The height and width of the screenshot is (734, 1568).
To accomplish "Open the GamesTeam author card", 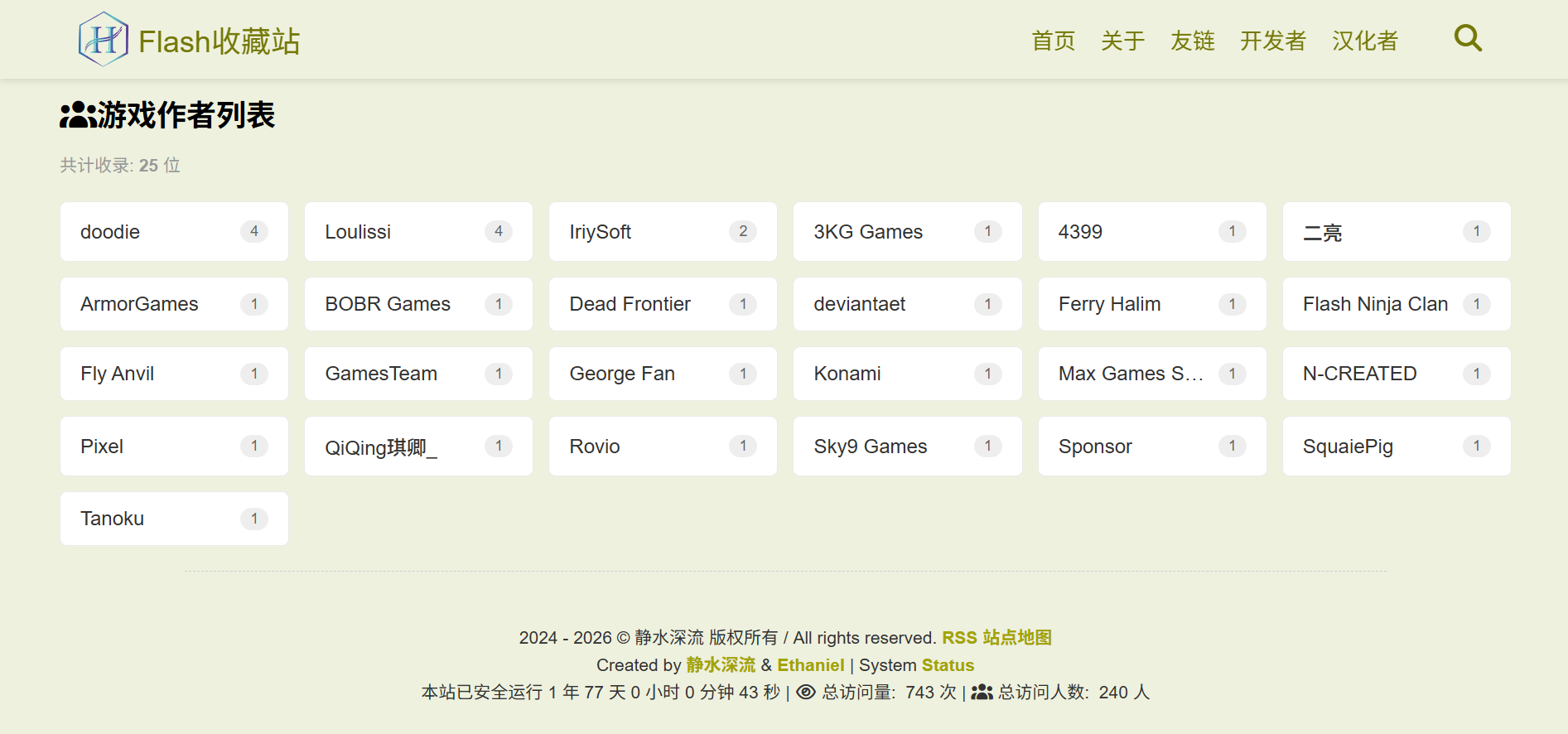I will [x=418, y=374].
